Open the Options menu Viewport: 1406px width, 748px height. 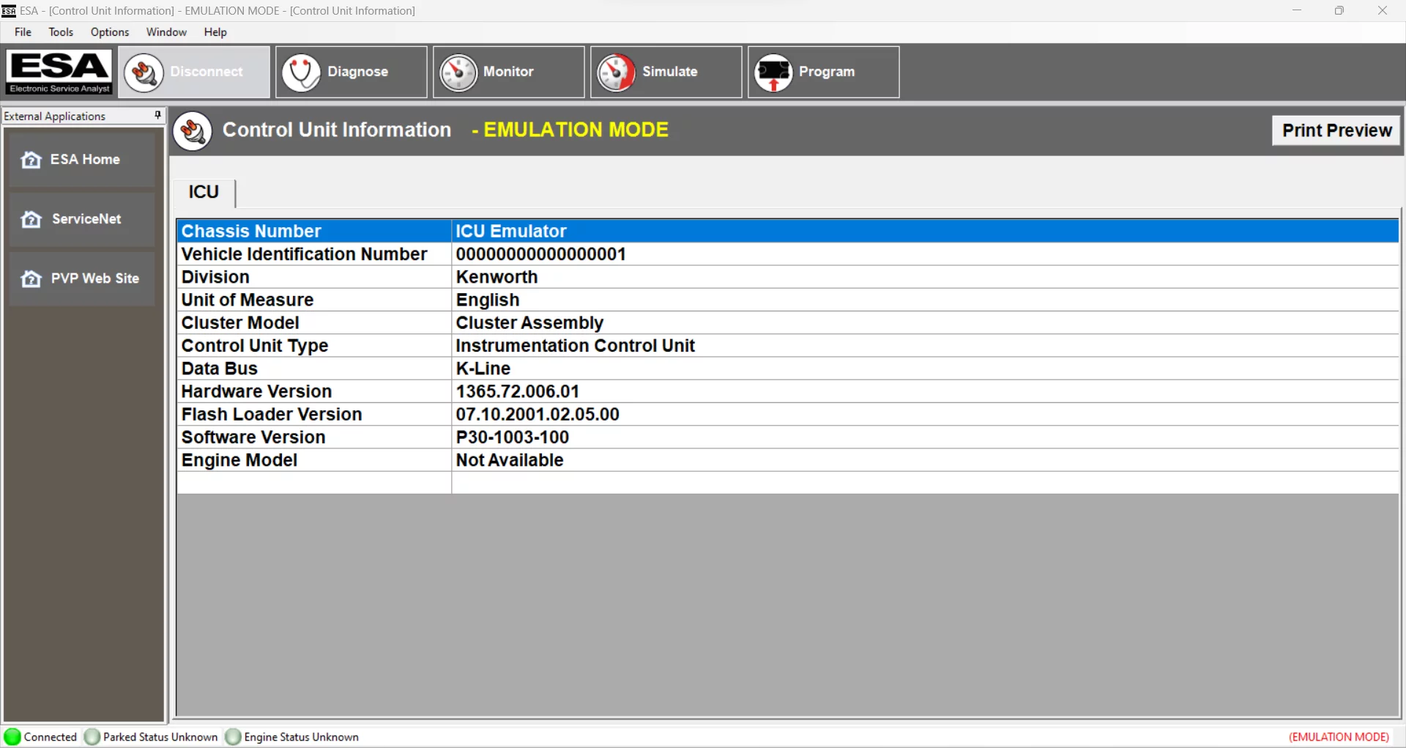(109, 31)
